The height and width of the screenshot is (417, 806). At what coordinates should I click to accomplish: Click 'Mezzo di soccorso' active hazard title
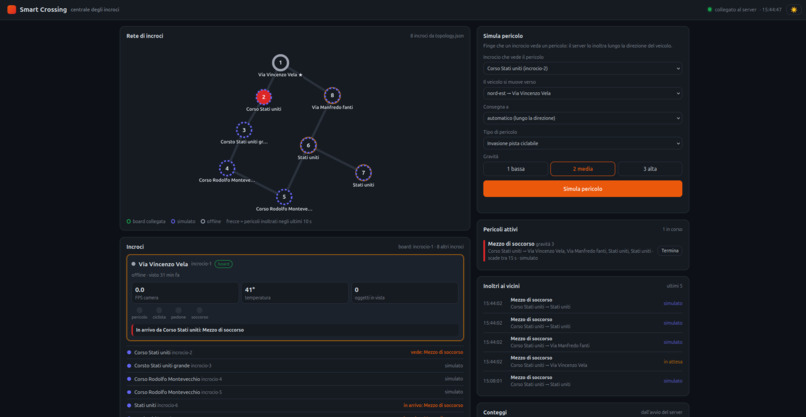(511, 243)
